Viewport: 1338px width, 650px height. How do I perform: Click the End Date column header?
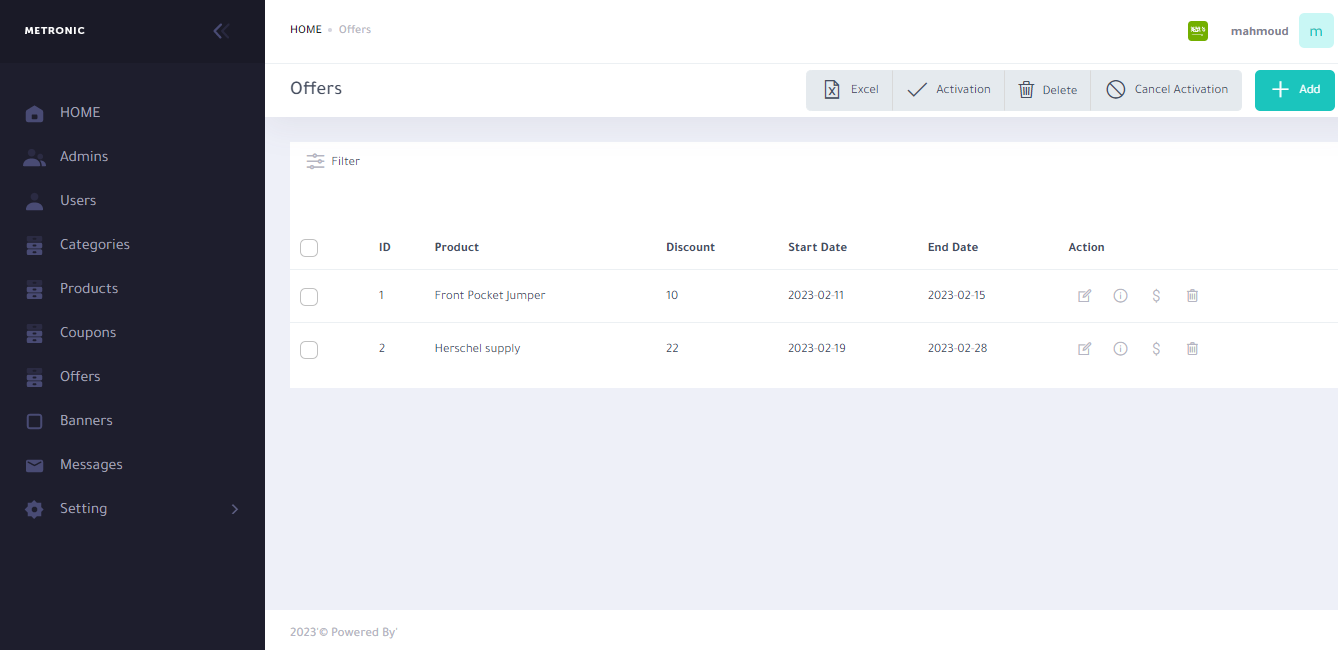click(x=953, y=247)
